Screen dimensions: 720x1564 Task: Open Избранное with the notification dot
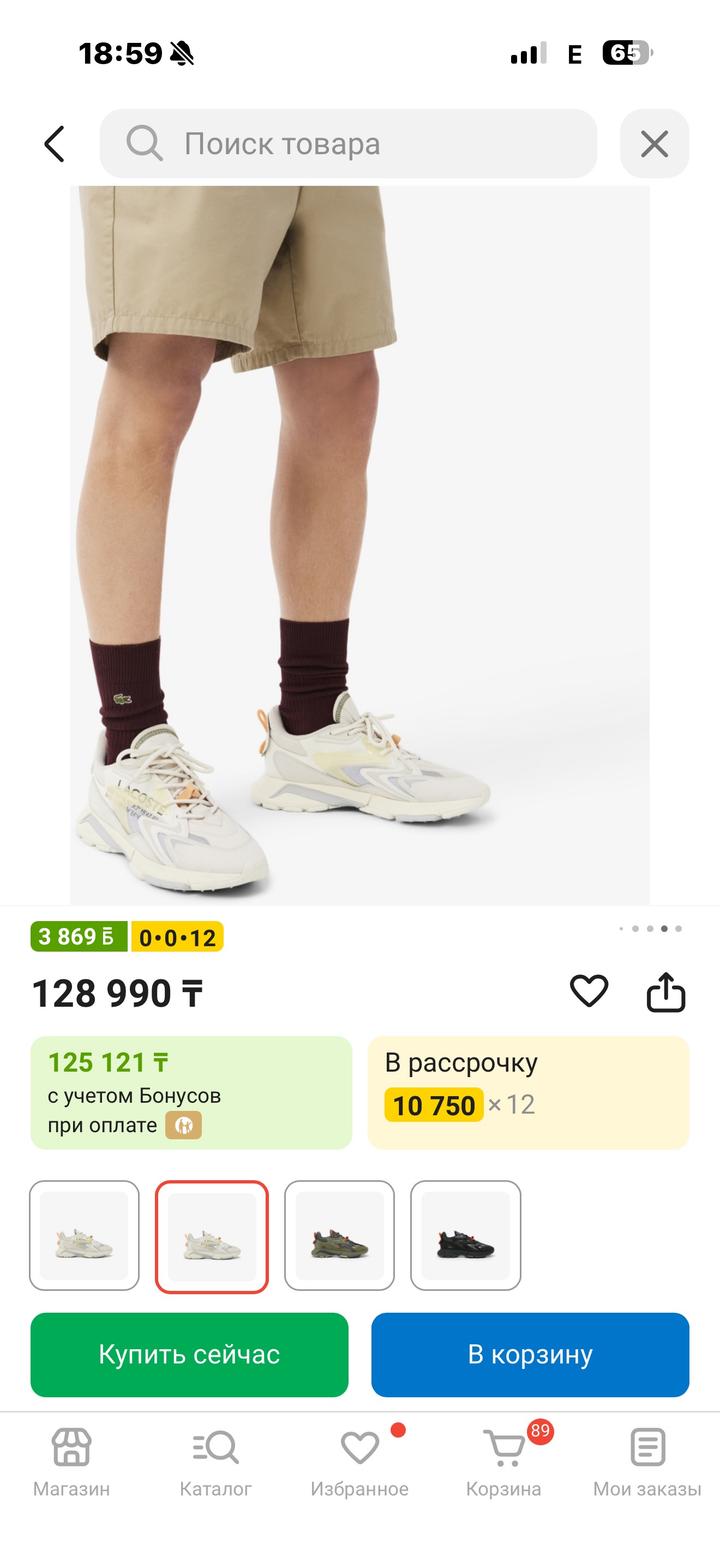coord(356,1446)
